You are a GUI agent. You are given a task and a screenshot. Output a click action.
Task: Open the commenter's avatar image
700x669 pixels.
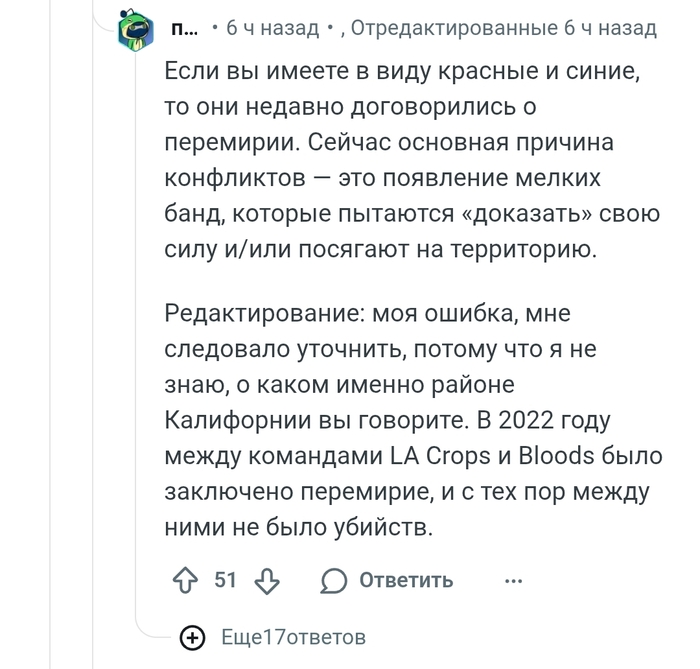[134, 32]
